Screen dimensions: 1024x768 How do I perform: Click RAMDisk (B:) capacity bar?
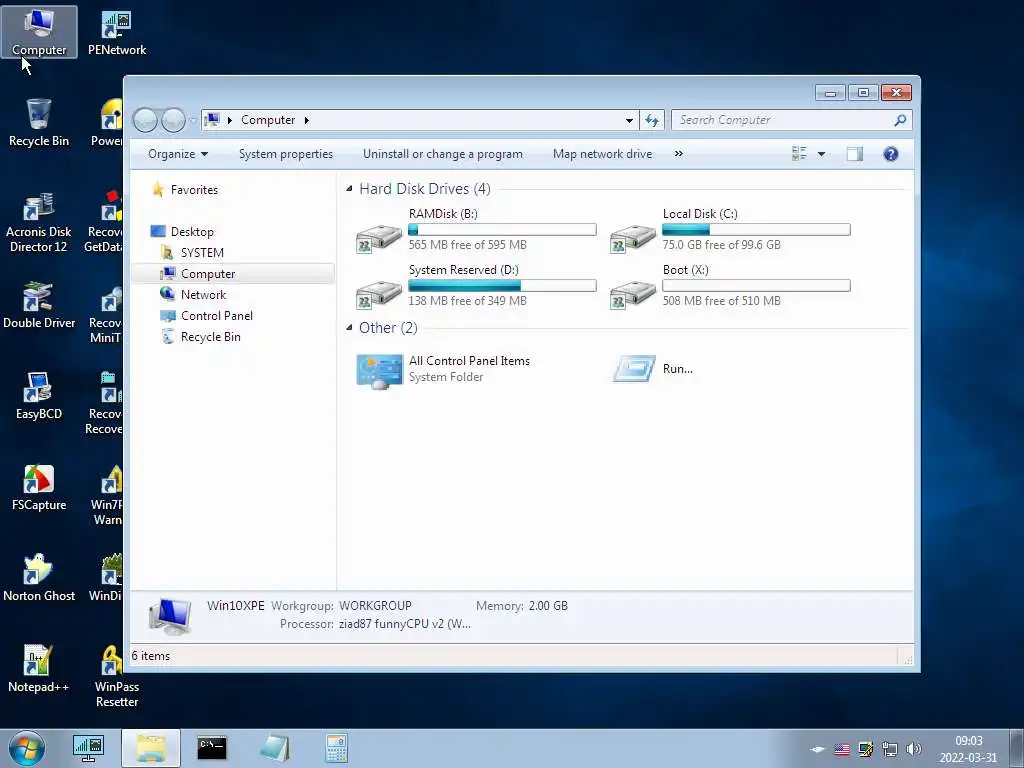coord(502,229)
